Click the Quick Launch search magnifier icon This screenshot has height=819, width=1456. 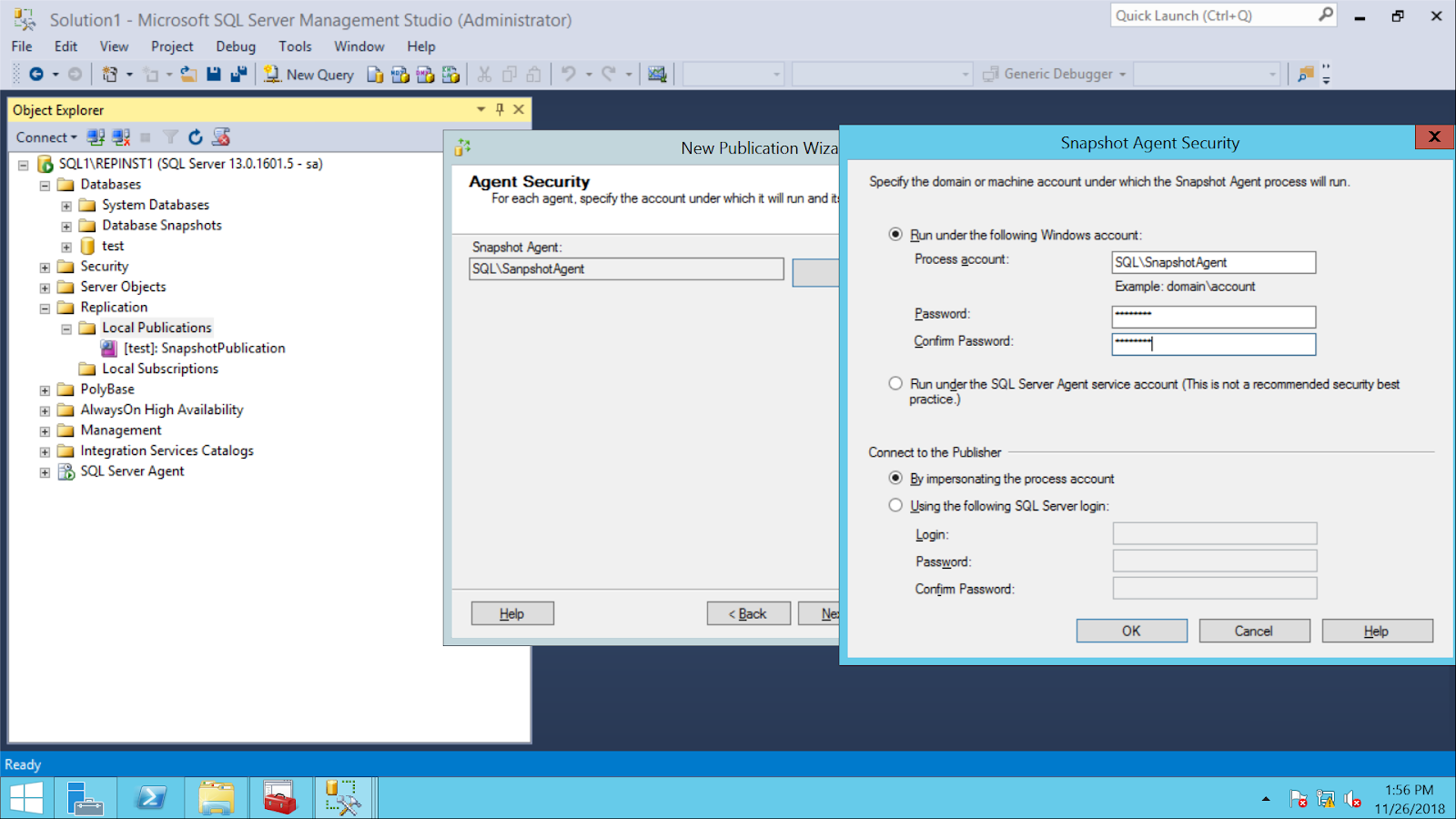[1326, 15]
